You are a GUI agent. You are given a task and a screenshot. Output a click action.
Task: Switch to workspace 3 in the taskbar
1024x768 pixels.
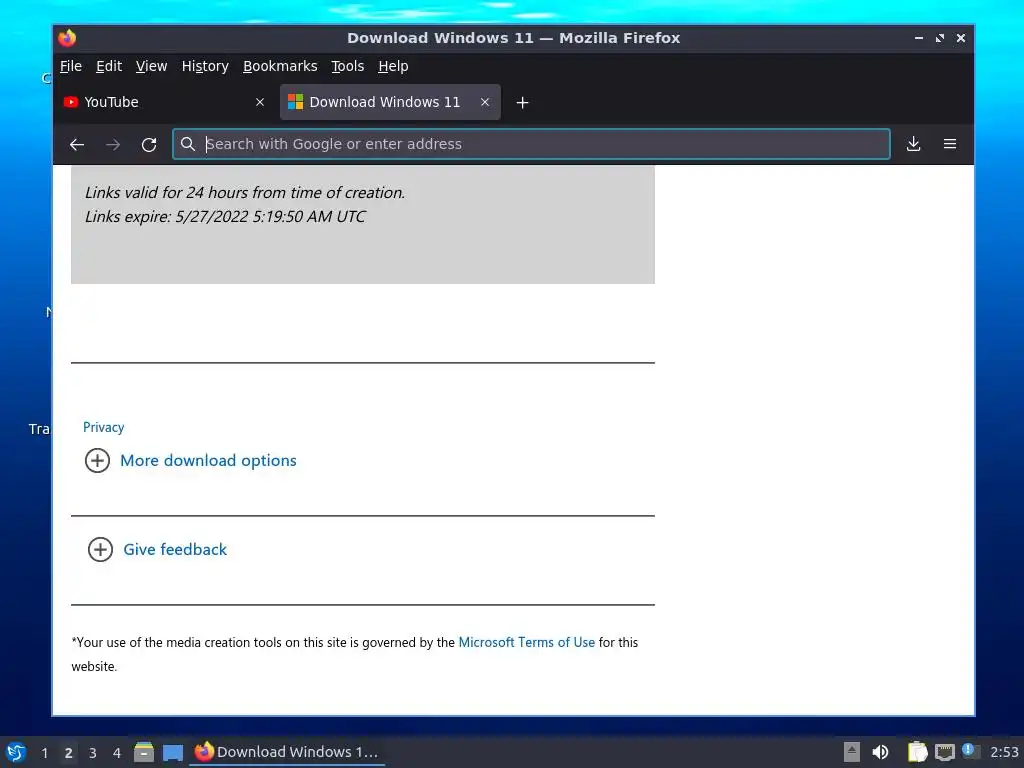pyautogui.click(x=93, y=753)
